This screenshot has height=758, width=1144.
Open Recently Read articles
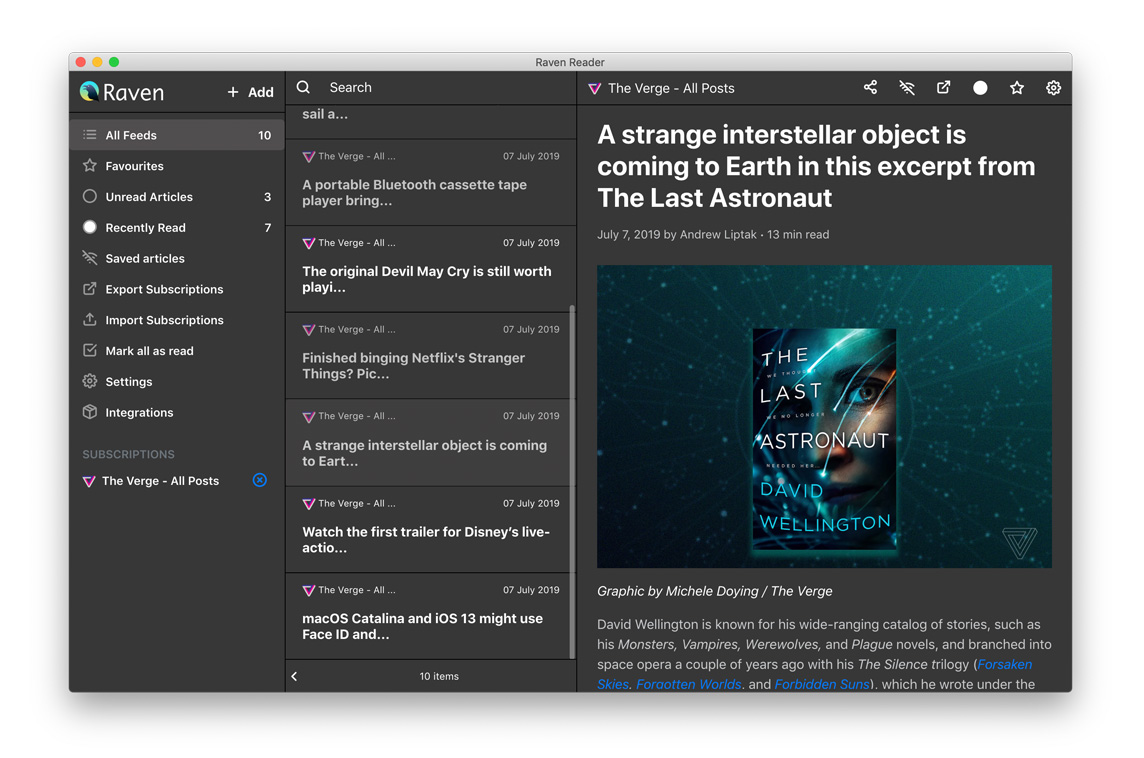177,228
